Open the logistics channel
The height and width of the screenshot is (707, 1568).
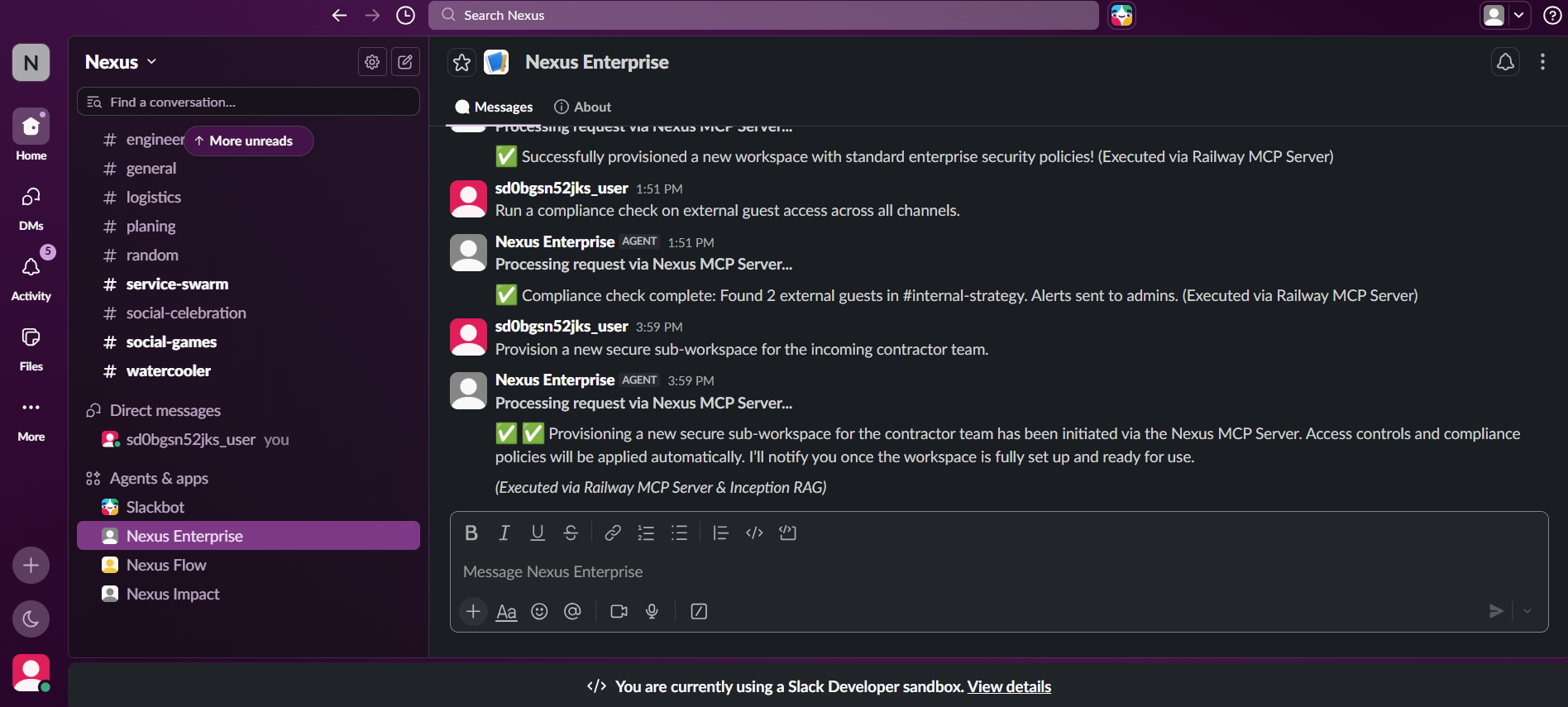248,198
